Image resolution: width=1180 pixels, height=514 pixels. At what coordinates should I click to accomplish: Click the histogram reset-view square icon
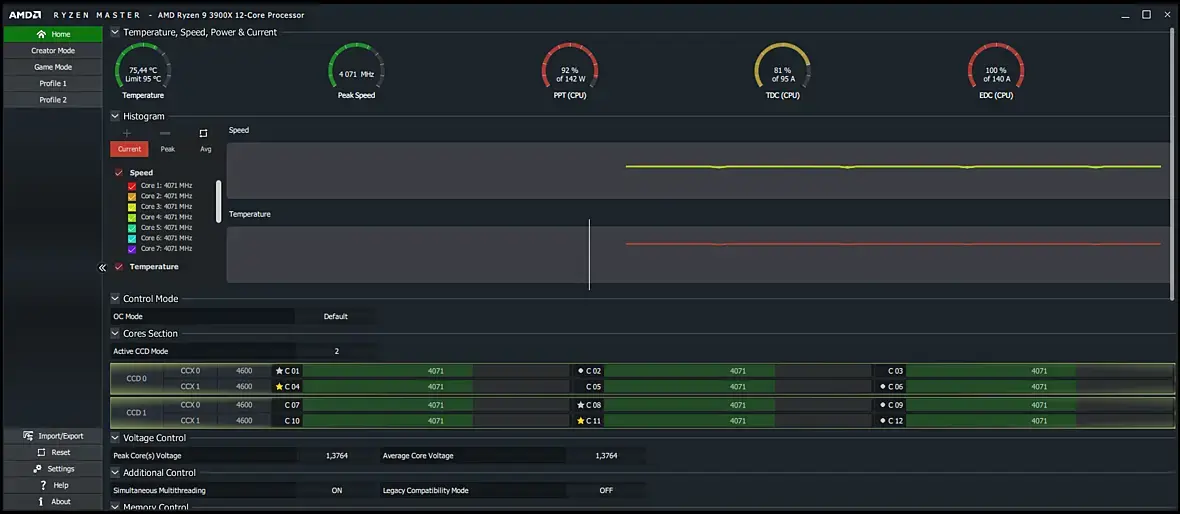pyautogui.click(x=203, y=133)
